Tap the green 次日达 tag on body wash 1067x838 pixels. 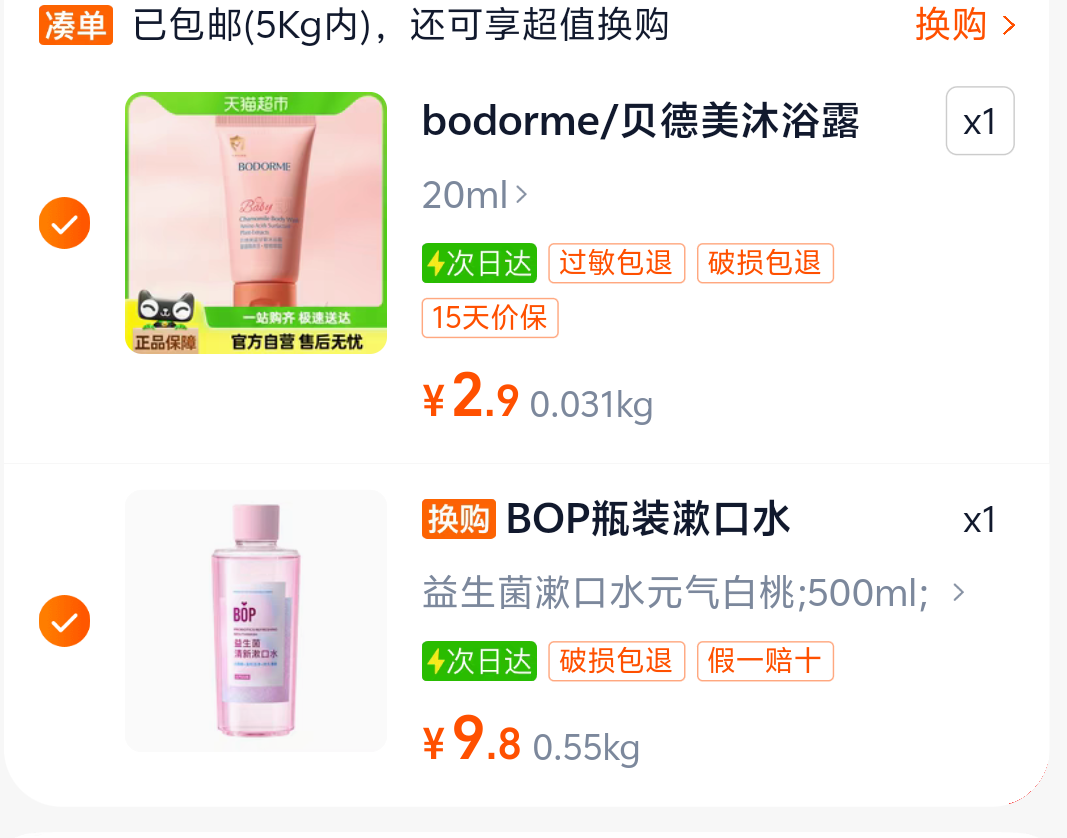479,263
